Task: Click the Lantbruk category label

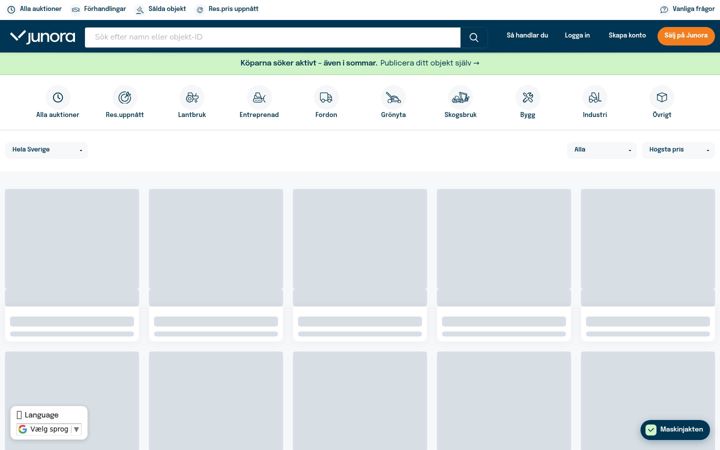Action: (192, 115)
